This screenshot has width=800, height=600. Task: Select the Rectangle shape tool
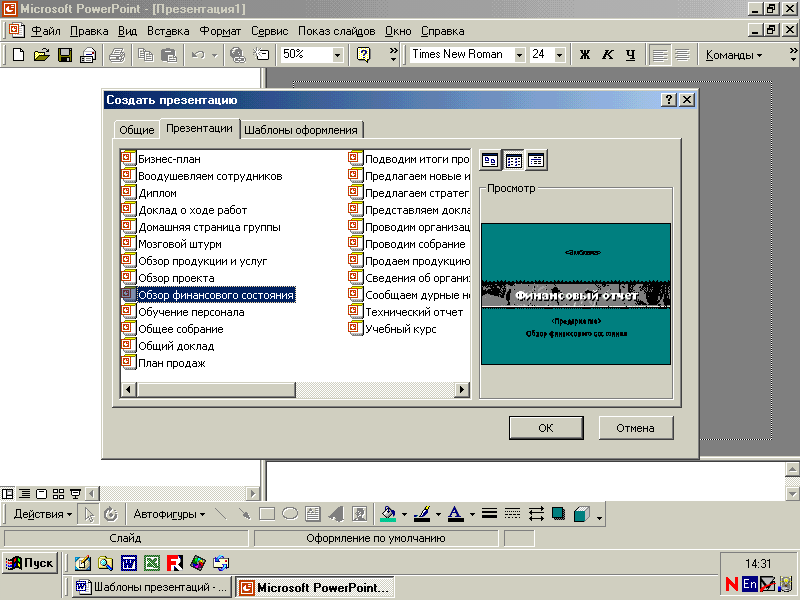(x=267, y=514)
